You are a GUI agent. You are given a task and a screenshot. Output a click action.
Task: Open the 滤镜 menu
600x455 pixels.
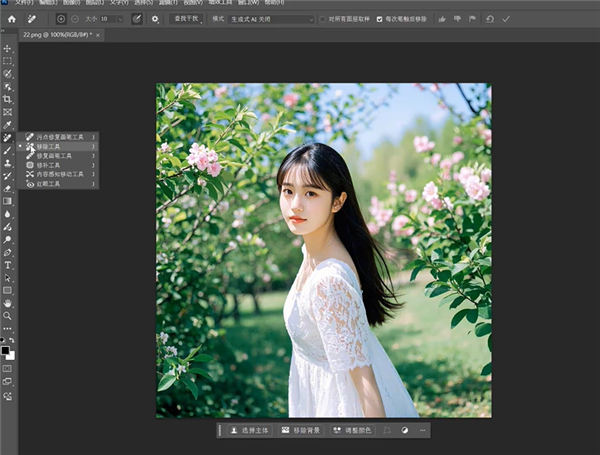point(168,2)
